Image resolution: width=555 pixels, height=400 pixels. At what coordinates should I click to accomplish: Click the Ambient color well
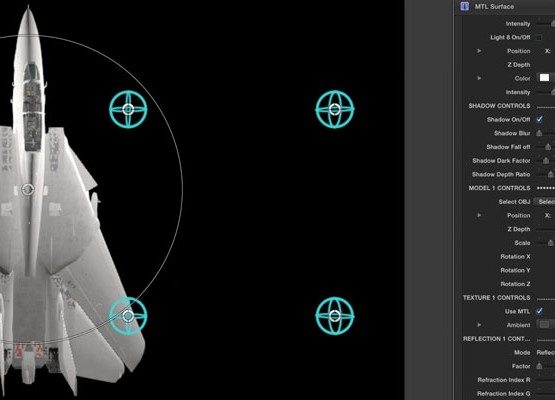click(544, 325)
